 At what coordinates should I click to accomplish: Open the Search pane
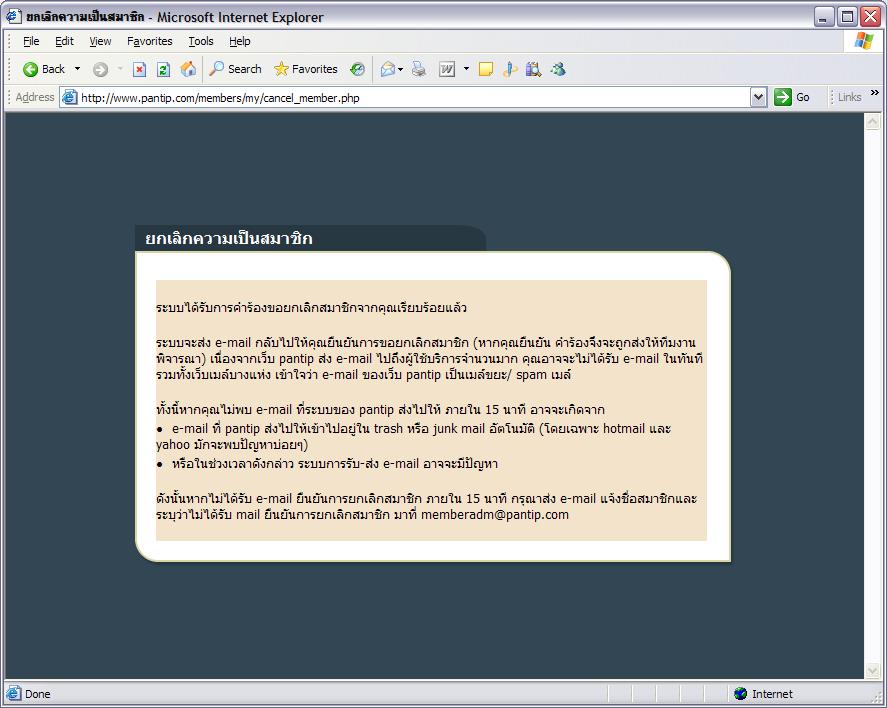point(235,69)
